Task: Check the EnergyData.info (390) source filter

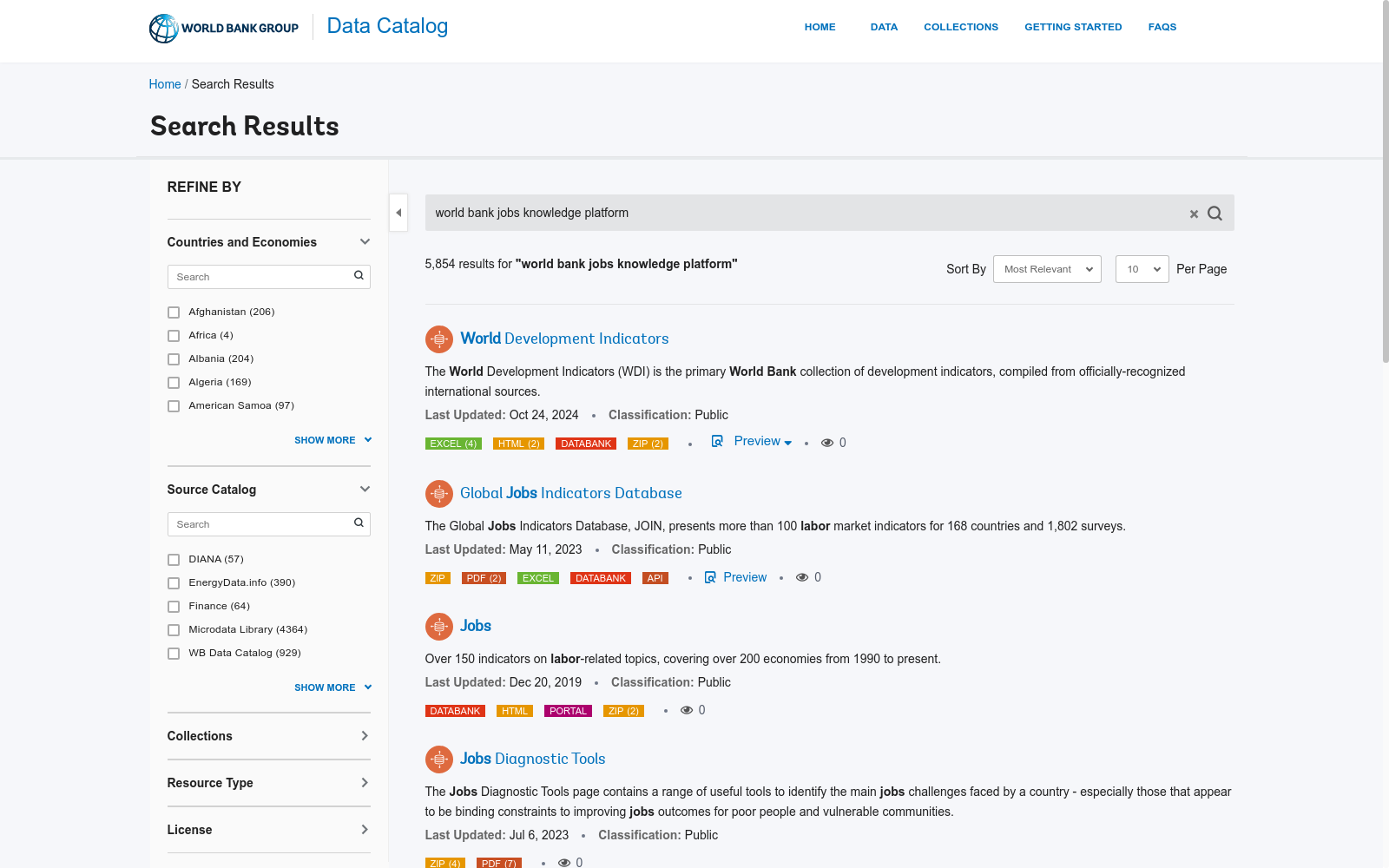Action: click(x=174, y=583)
